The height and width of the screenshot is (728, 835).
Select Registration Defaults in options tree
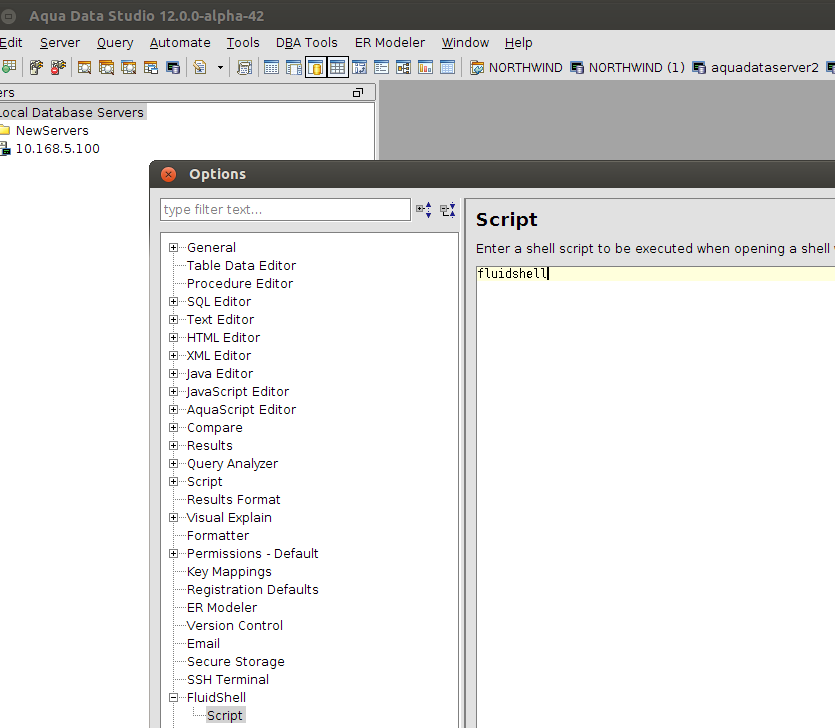(252, 590)
